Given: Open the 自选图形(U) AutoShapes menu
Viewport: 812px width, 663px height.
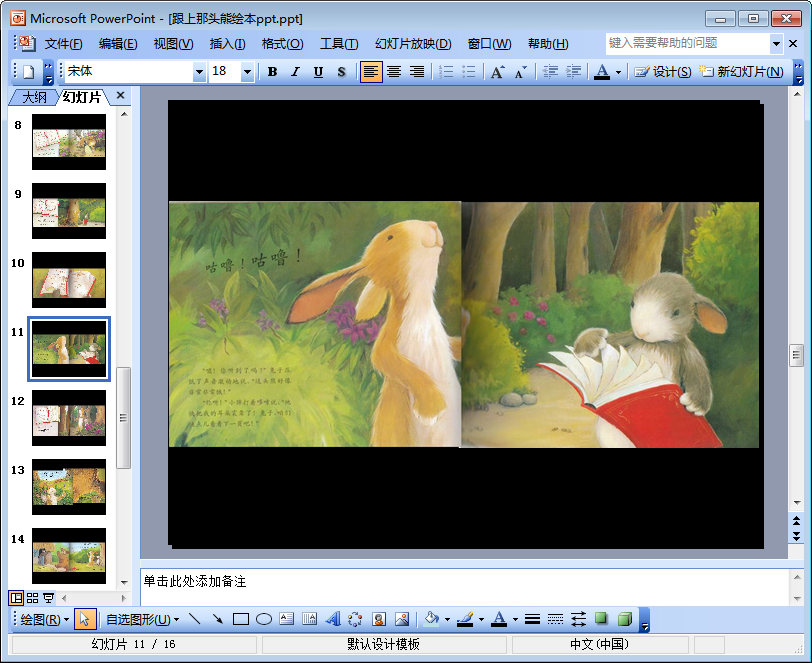Looking at the screenshot, I should pyautogui.click(x=143, y=619).
